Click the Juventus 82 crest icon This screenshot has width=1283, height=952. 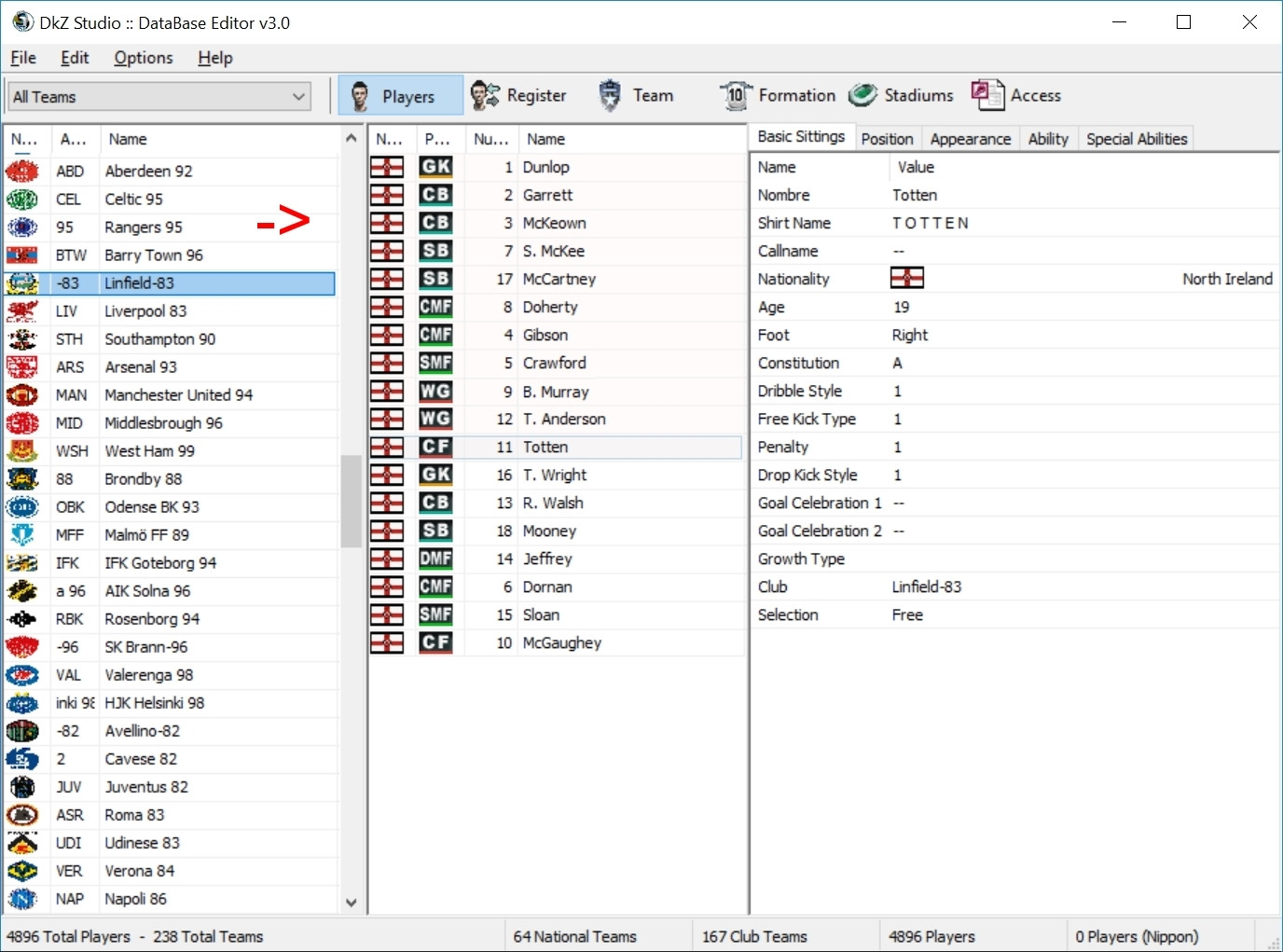22,787
